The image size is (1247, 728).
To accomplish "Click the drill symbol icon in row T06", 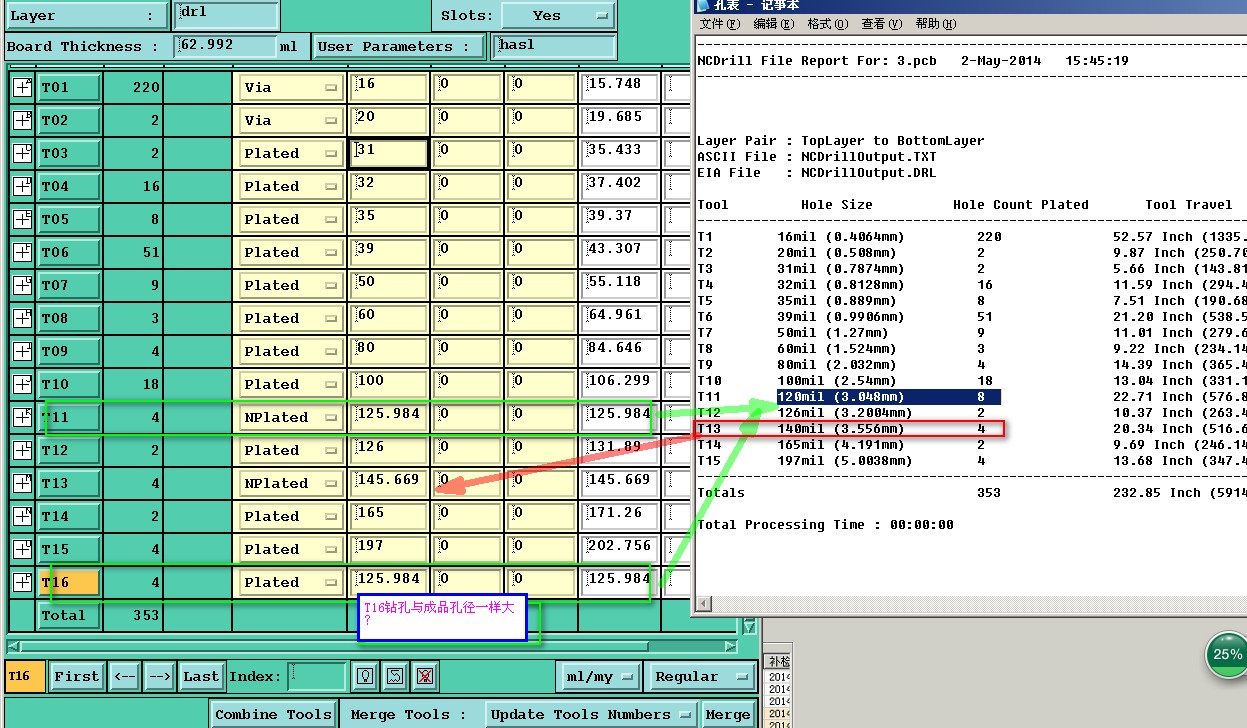I will pyautogui.click(x=22, y=253).
